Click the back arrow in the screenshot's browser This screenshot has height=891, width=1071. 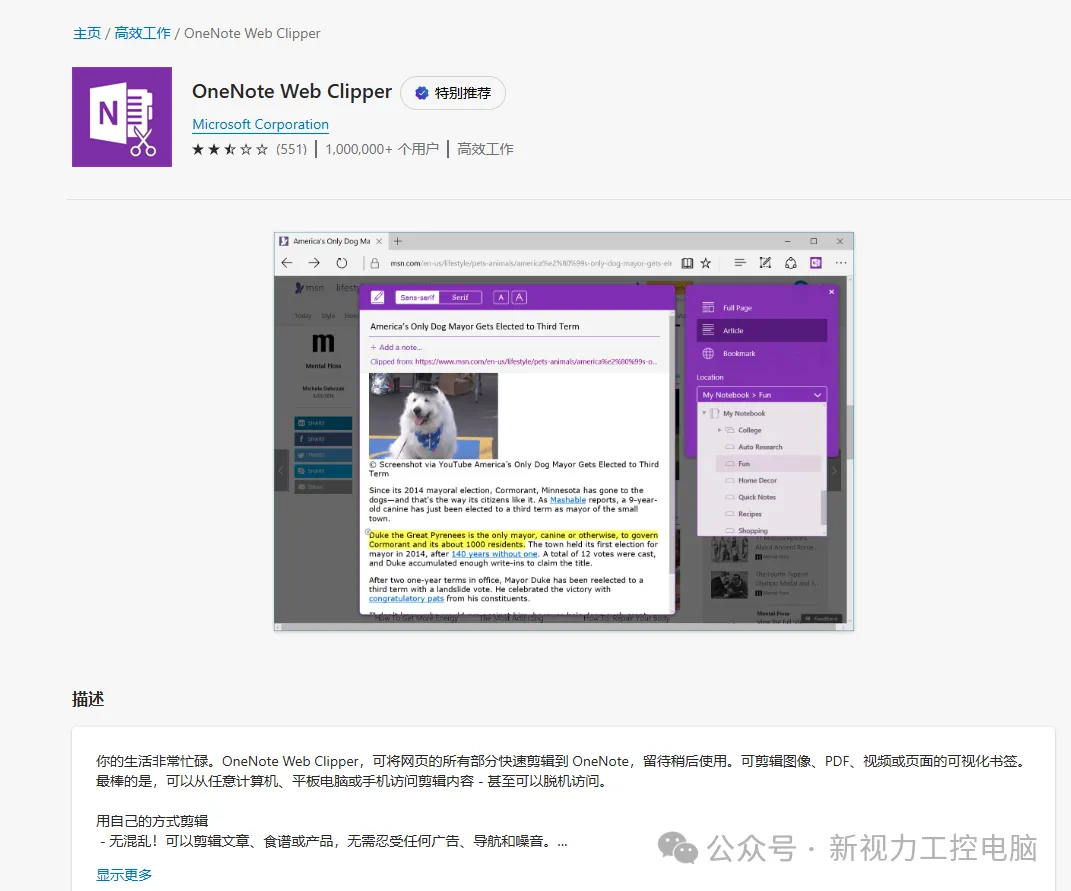click(287, 263)
